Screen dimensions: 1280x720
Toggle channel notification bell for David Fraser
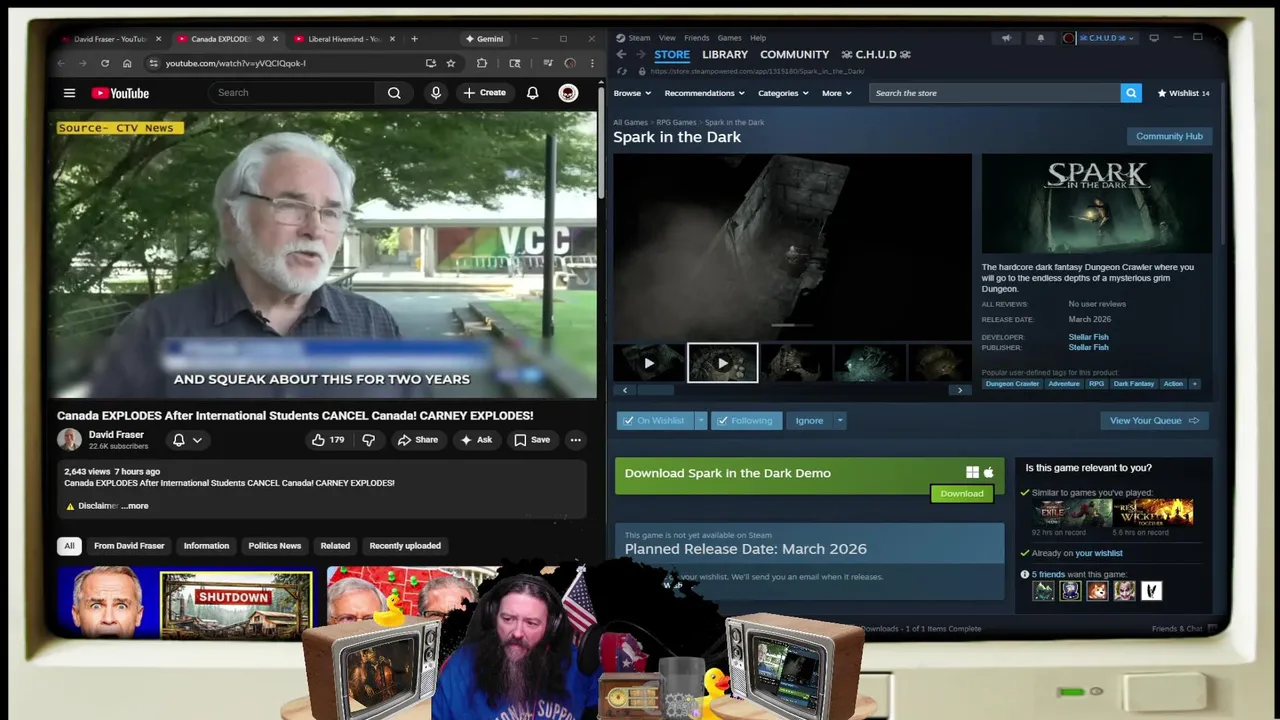pyautogui.click(x=186, y=440)
